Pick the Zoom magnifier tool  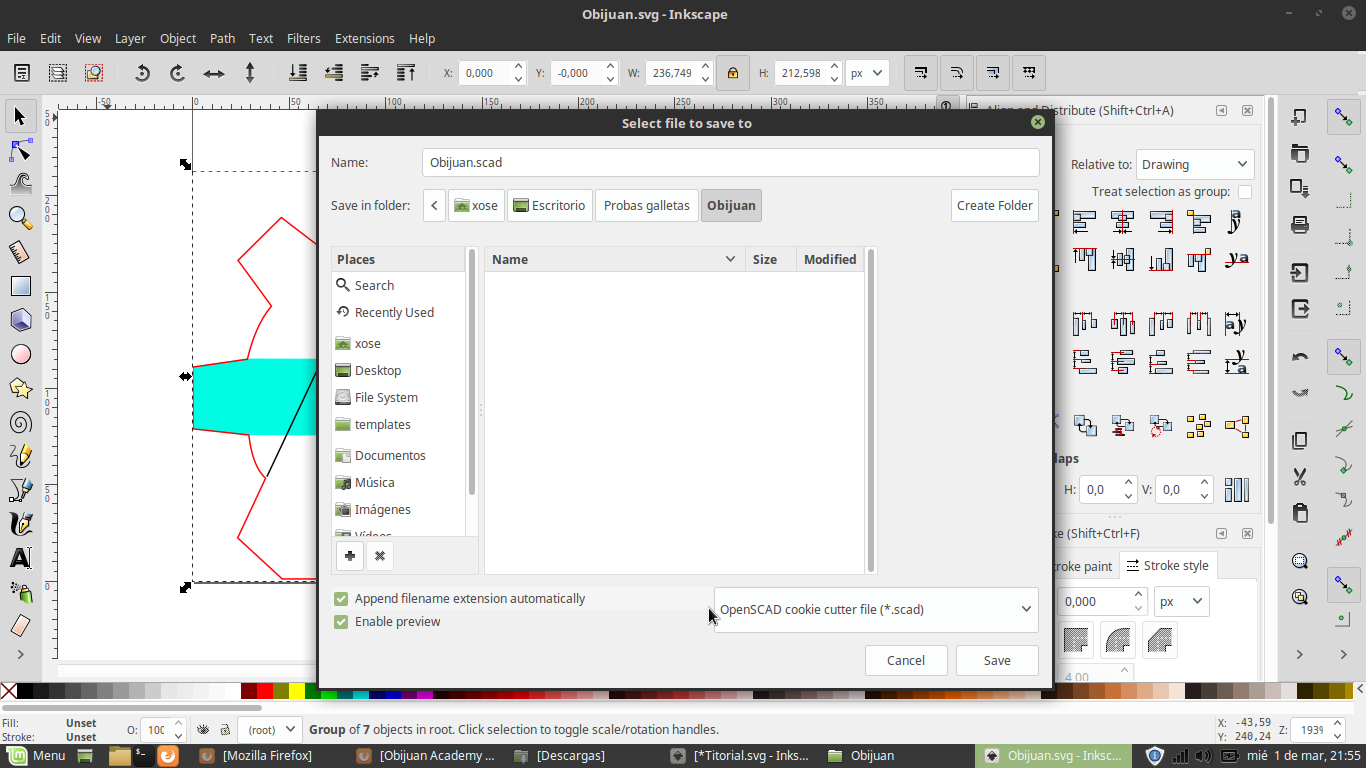tap(20, 218)
